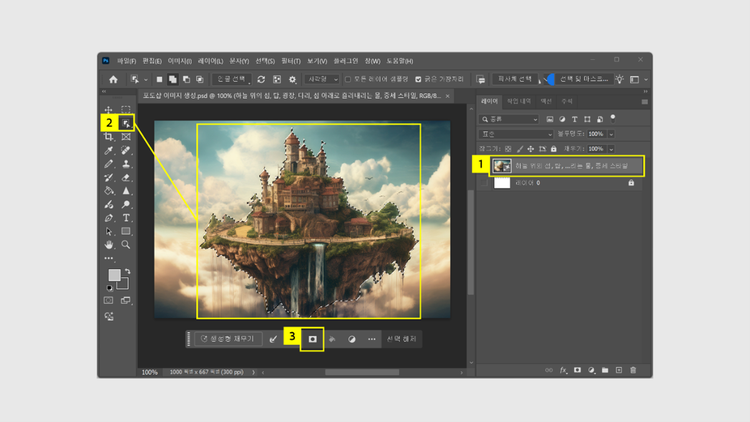Select the Move tool
Screen dimensions: 750x422
click(109, 109)
